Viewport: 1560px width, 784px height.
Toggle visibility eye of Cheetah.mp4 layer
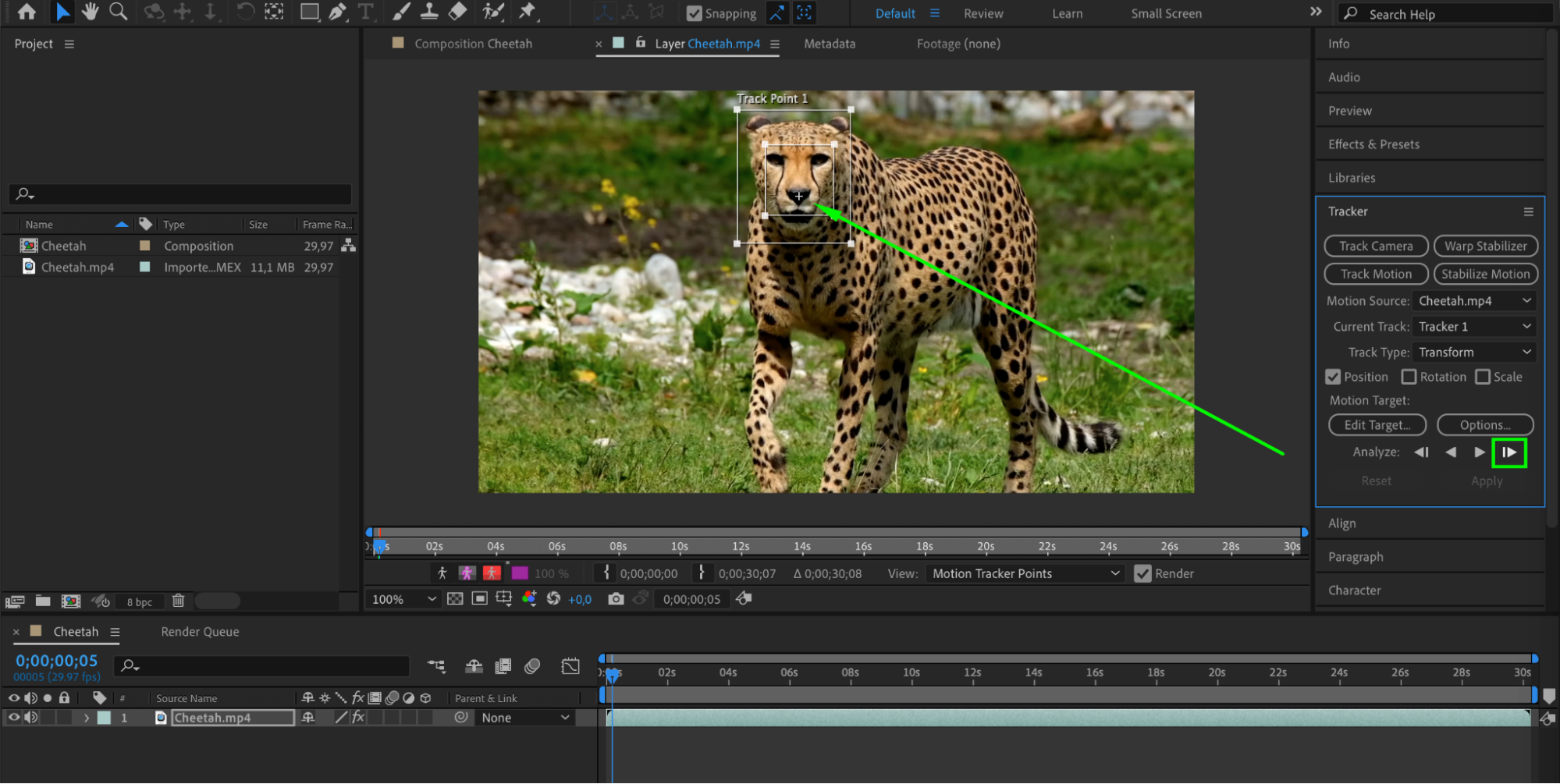click(x=14, y=718)
